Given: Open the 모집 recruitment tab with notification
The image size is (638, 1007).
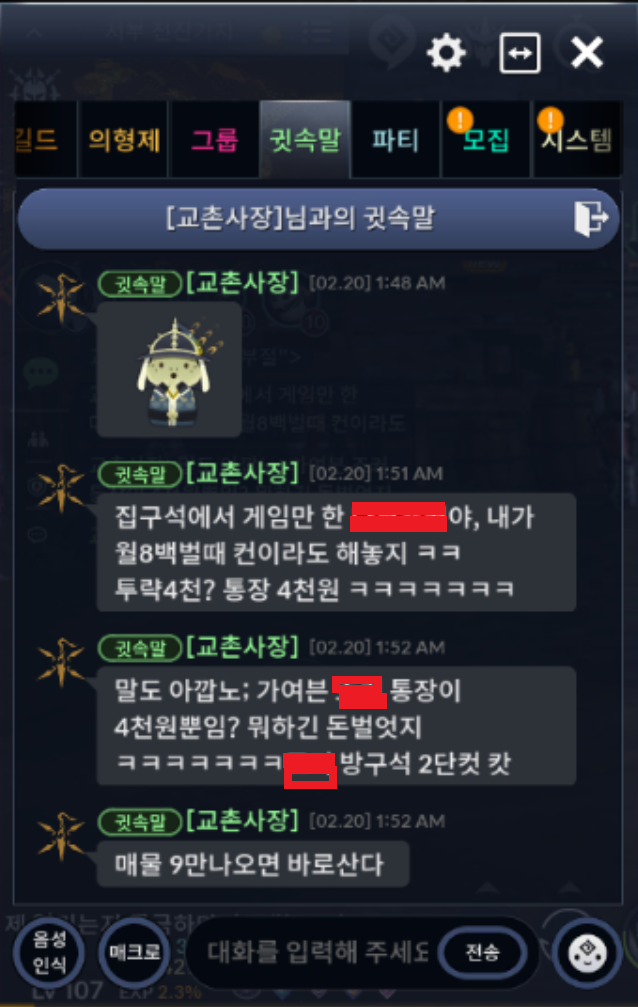Looking at the screenshot, I should (x=486, y=139).
